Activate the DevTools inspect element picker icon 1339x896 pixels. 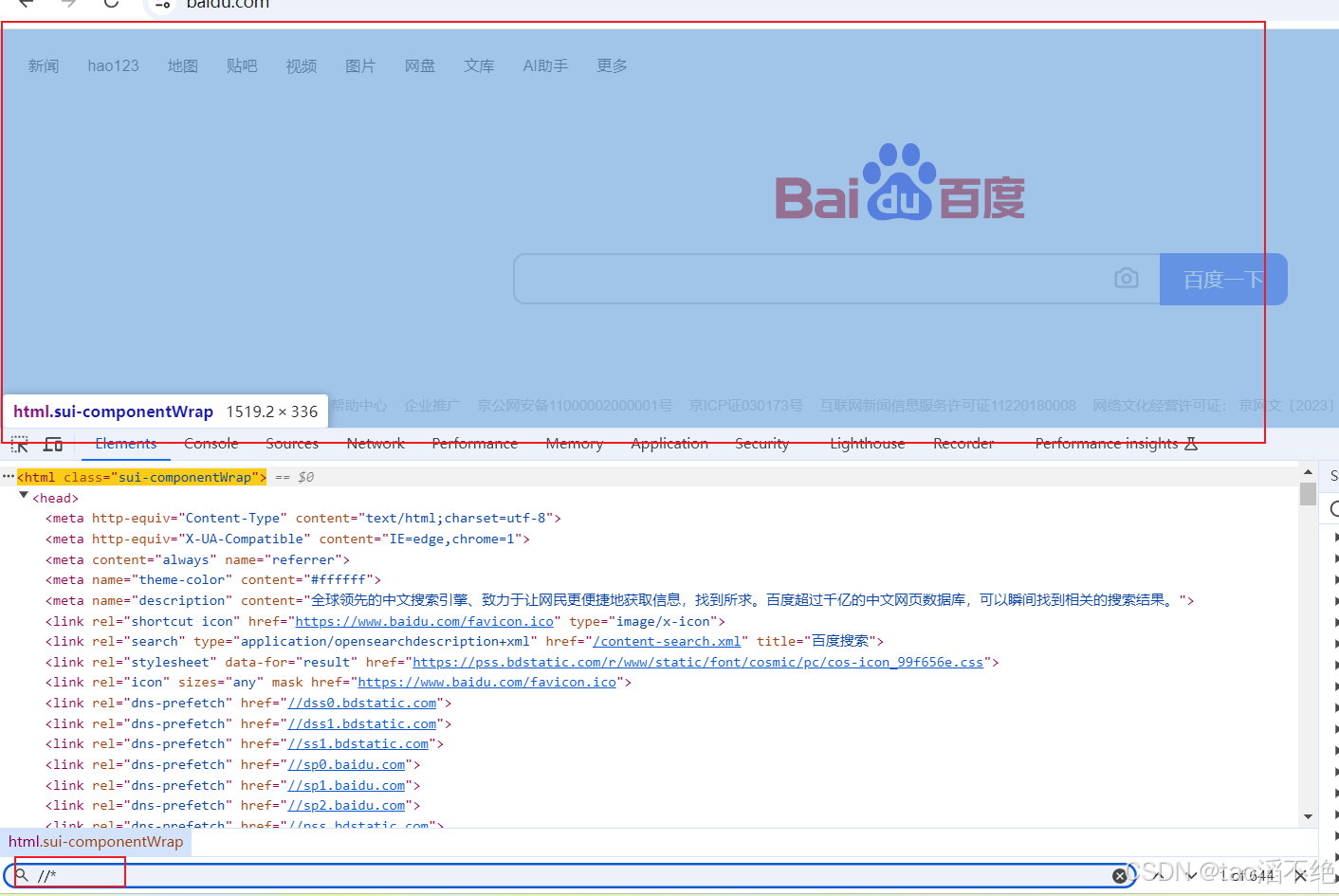[20, 444]
